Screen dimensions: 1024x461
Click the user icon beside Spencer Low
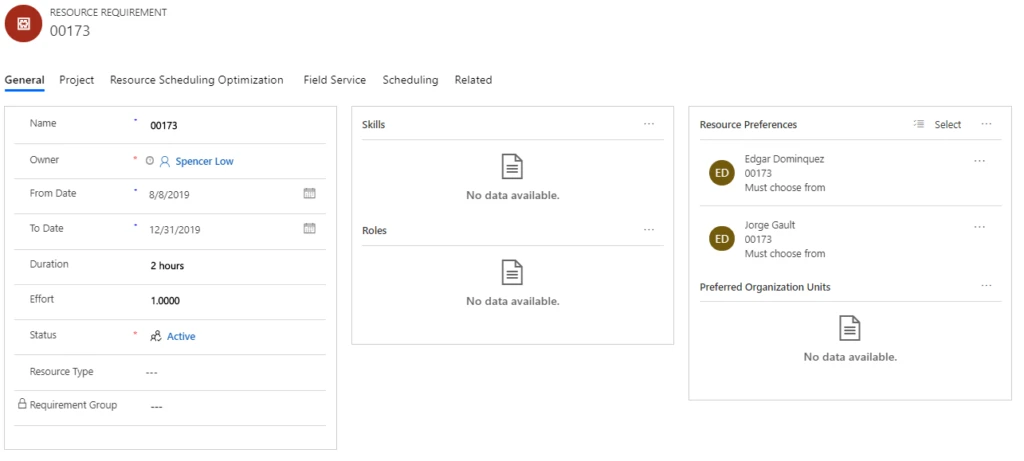click(x=165, y=161)
